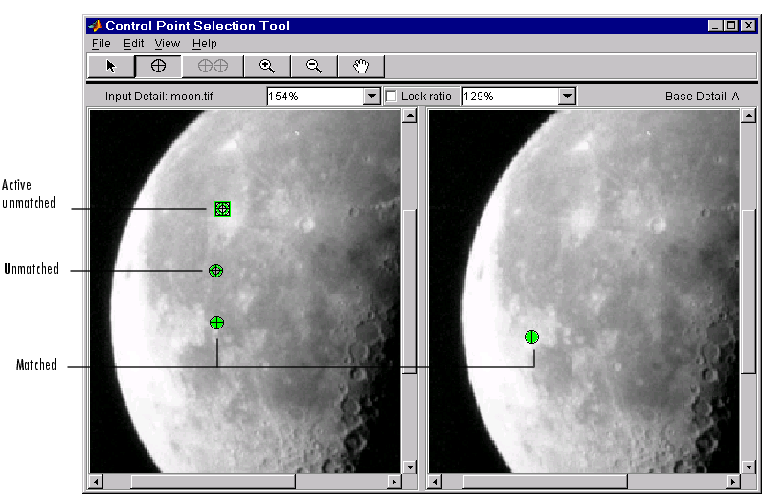This screenshot has width=764, height=501.
Task: Click the input image horizontal scrollbar thumb
Action: click(213, 482)
